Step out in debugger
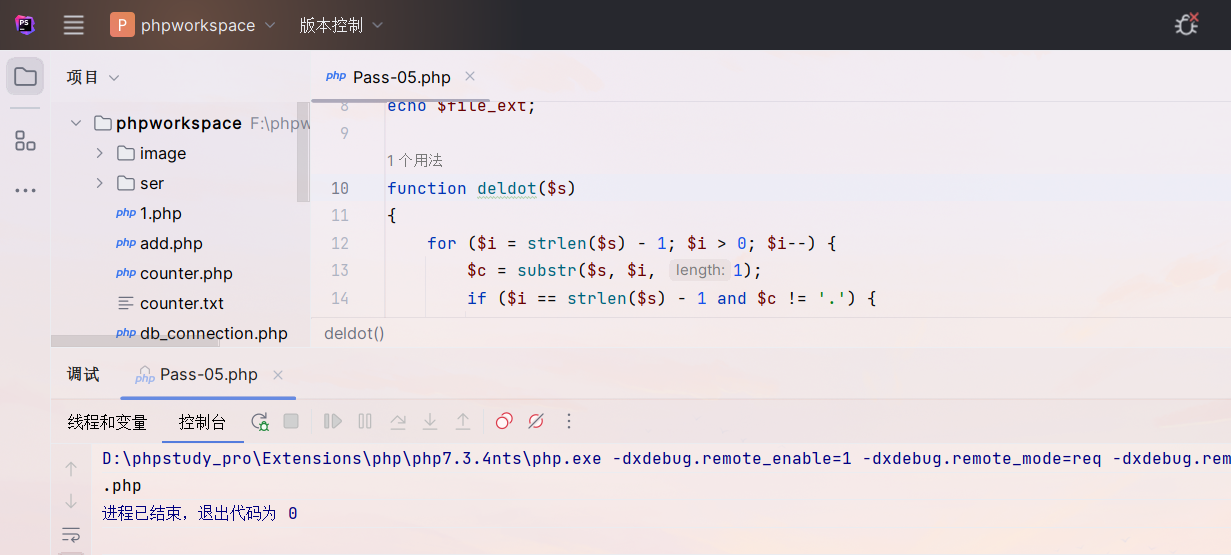This screenshot has height=555, width=1231. pyautogui.click(x=462, y=422)
